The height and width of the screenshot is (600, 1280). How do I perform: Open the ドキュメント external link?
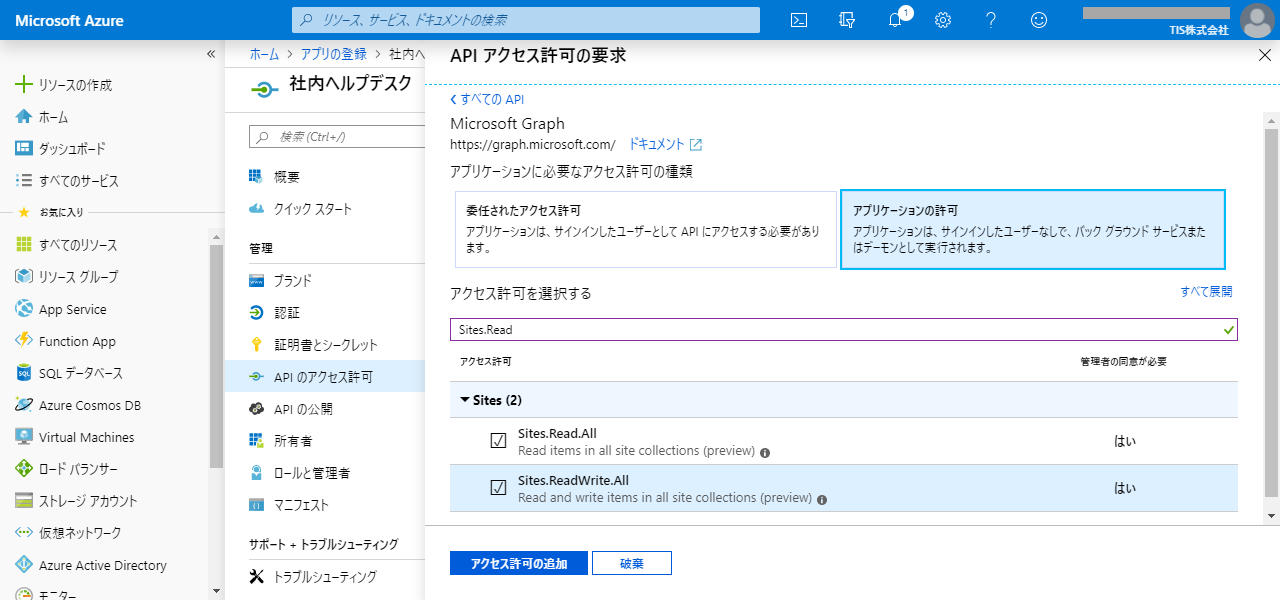coord(665,144)
